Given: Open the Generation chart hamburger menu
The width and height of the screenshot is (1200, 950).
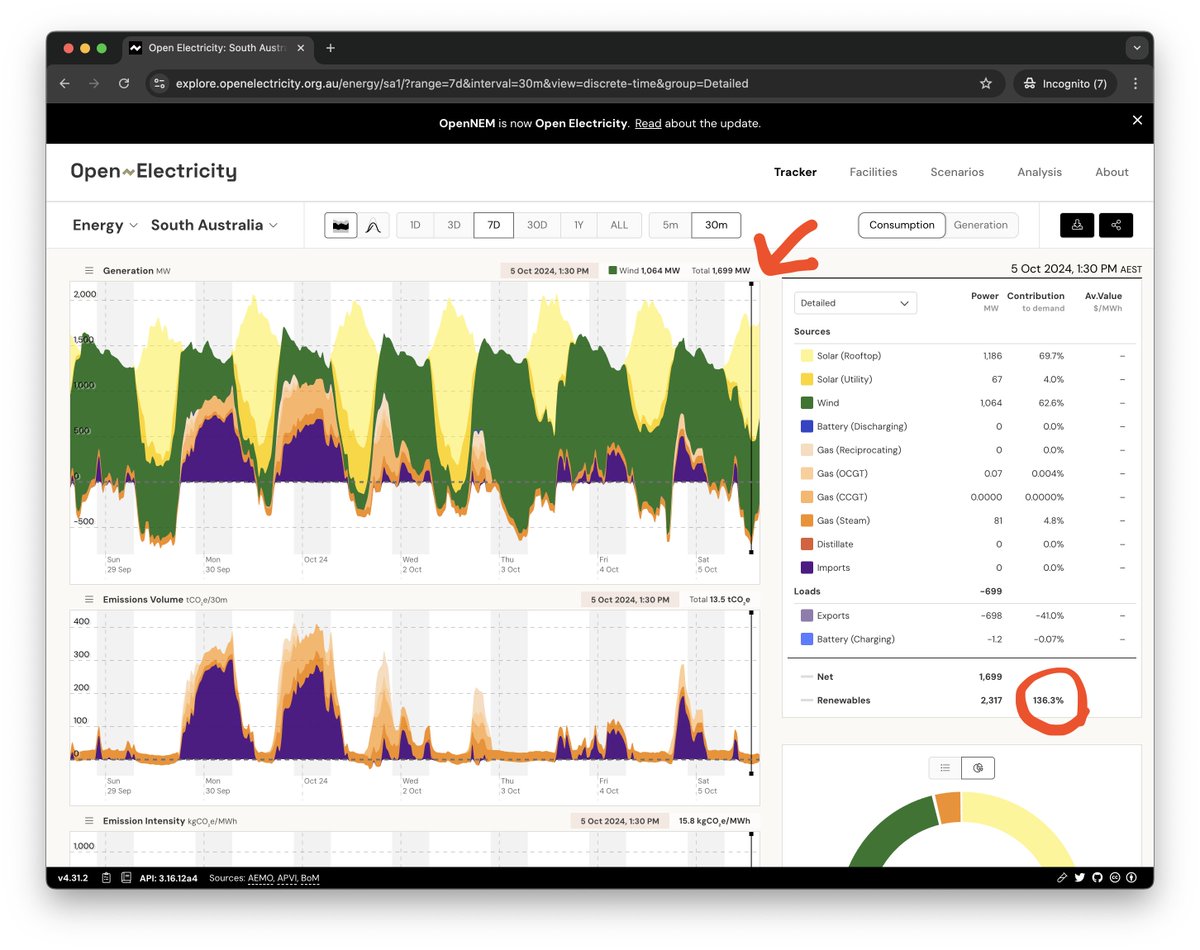Looking at the screenshot, I should pyautogui.click(x=89, y=271).
